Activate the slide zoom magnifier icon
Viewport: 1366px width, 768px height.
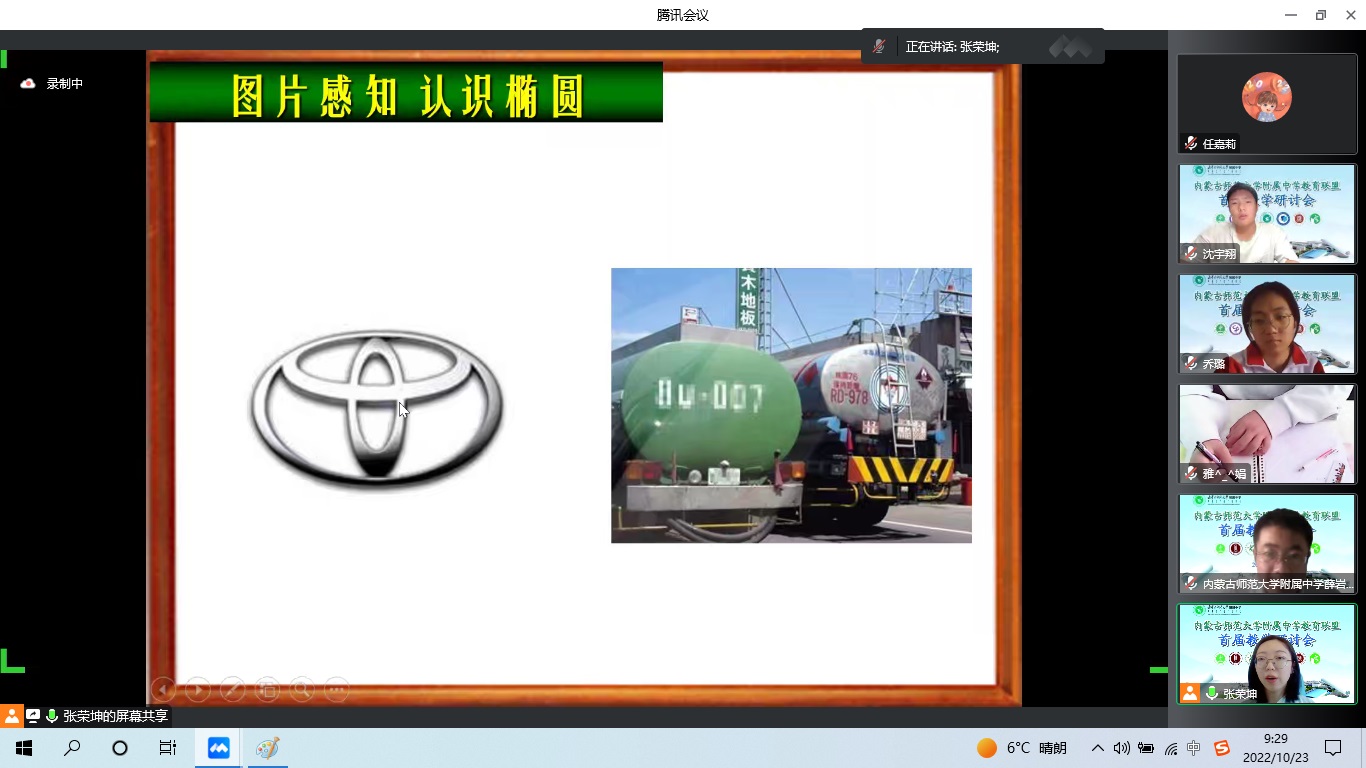click(x=302, y=689)
